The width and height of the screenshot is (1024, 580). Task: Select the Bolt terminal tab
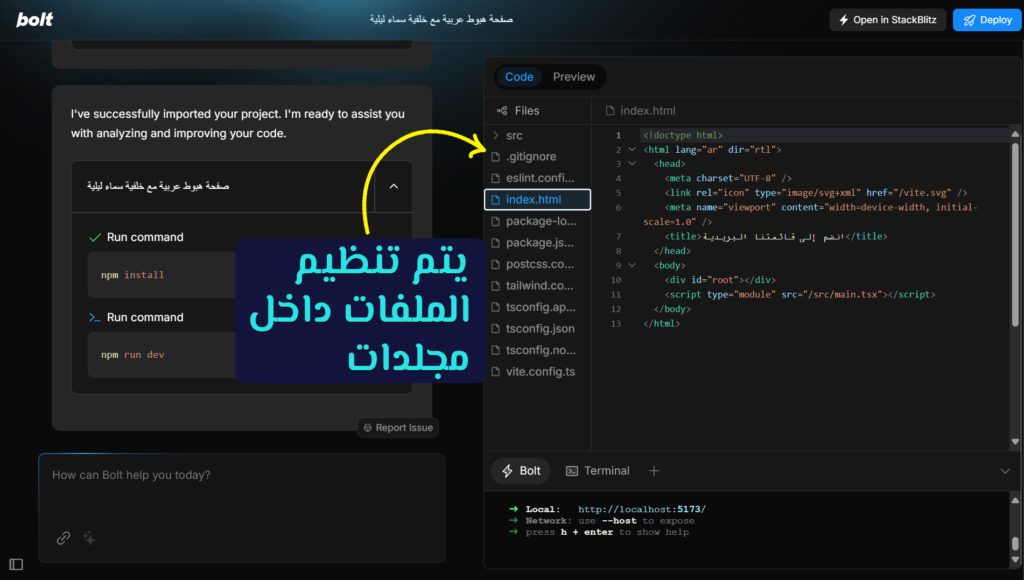click(x=521, y=471)
